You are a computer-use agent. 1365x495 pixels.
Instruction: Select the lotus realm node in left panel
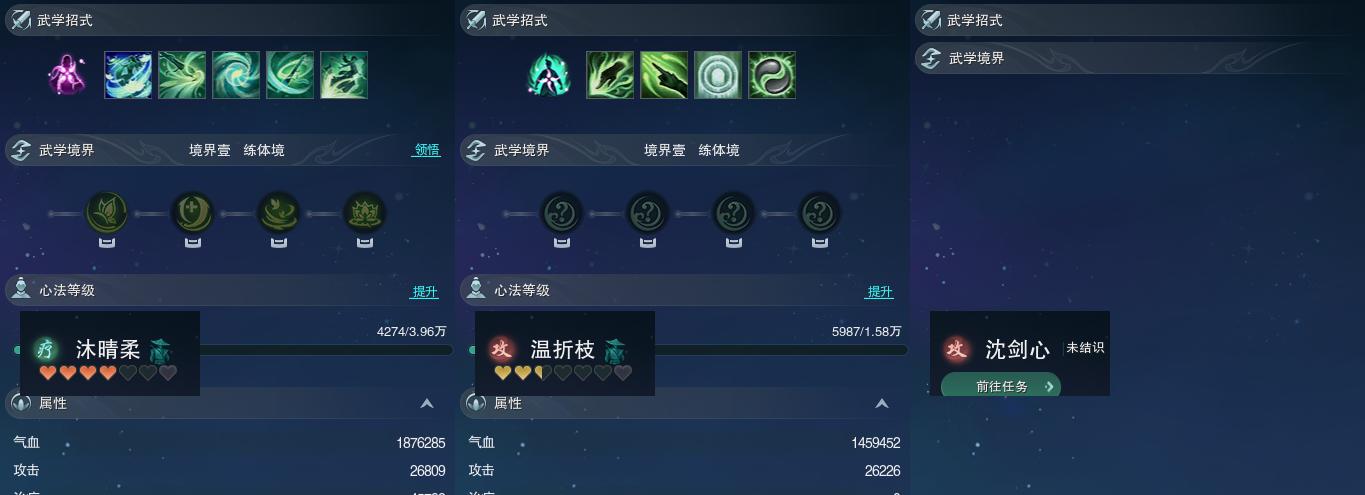(x=365, y=213)
